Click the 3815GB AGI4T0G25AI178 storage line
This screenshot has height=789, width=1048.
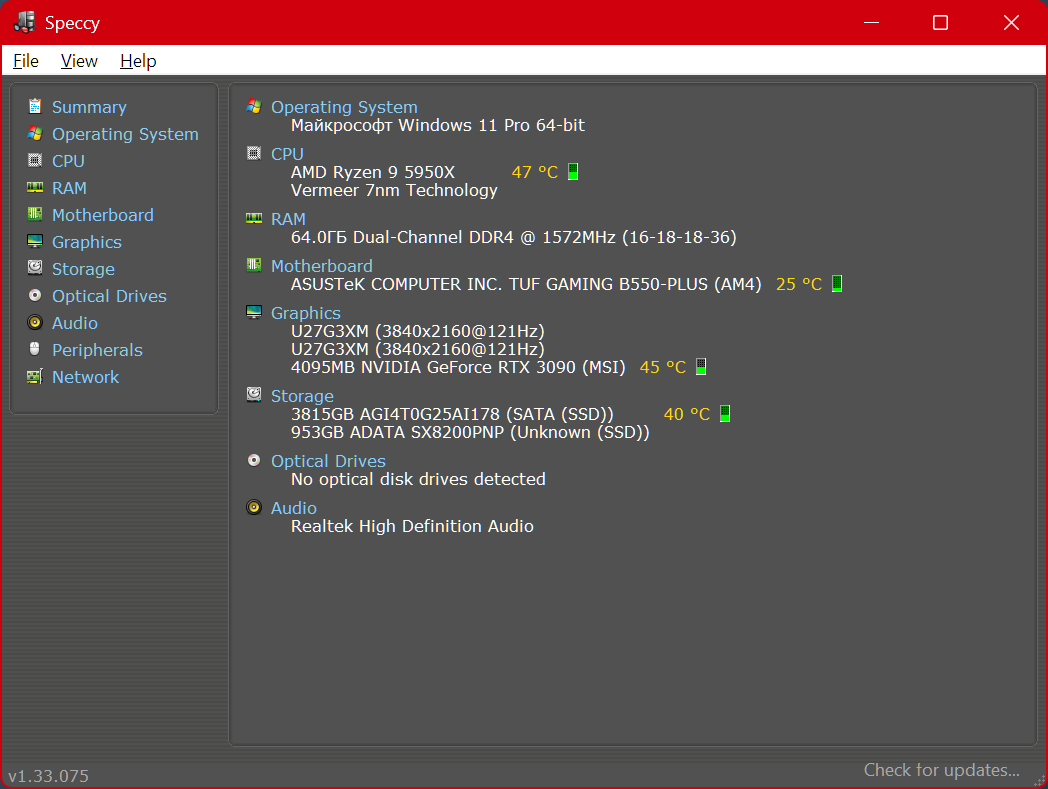pyautogui.click(x=452, y=414)
